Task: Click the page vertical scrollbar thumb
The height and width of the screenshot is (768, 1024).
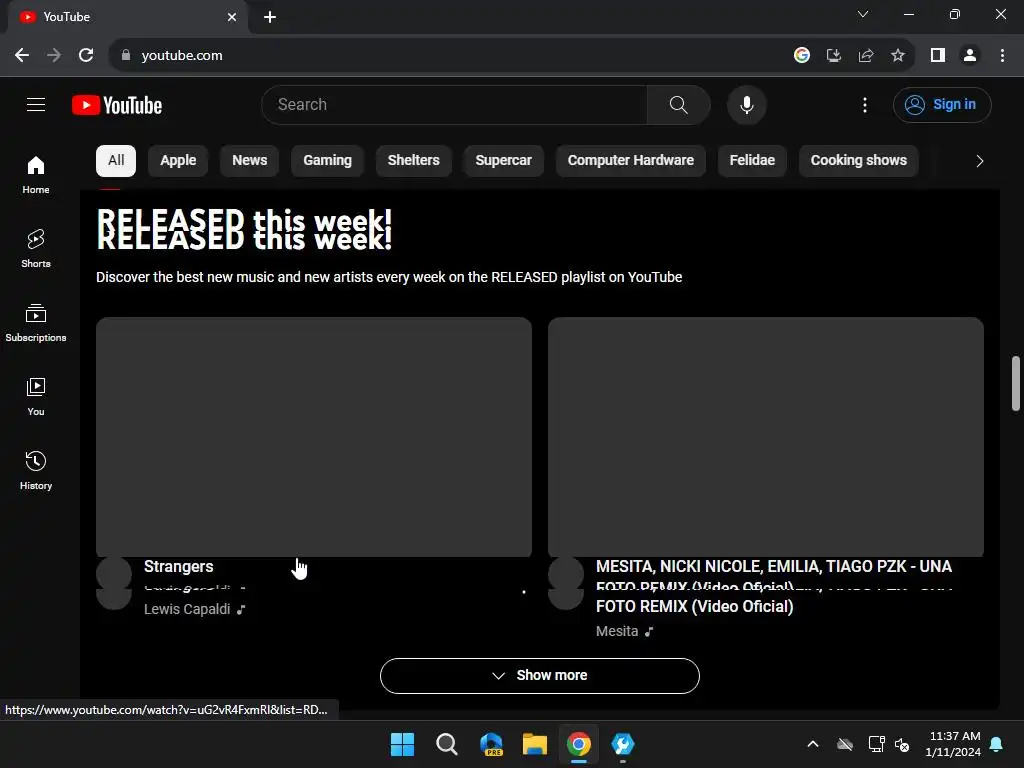Action: (x=1016, y=383)
